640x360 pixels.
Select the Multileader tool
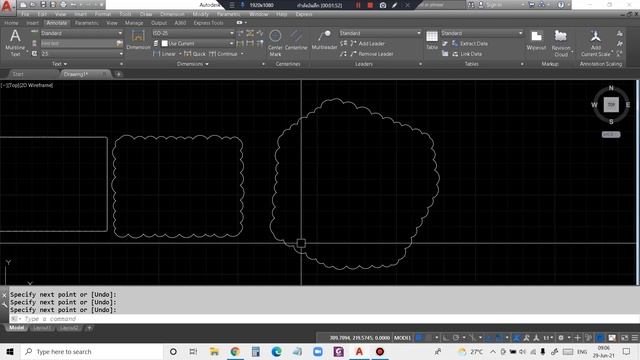324,40
